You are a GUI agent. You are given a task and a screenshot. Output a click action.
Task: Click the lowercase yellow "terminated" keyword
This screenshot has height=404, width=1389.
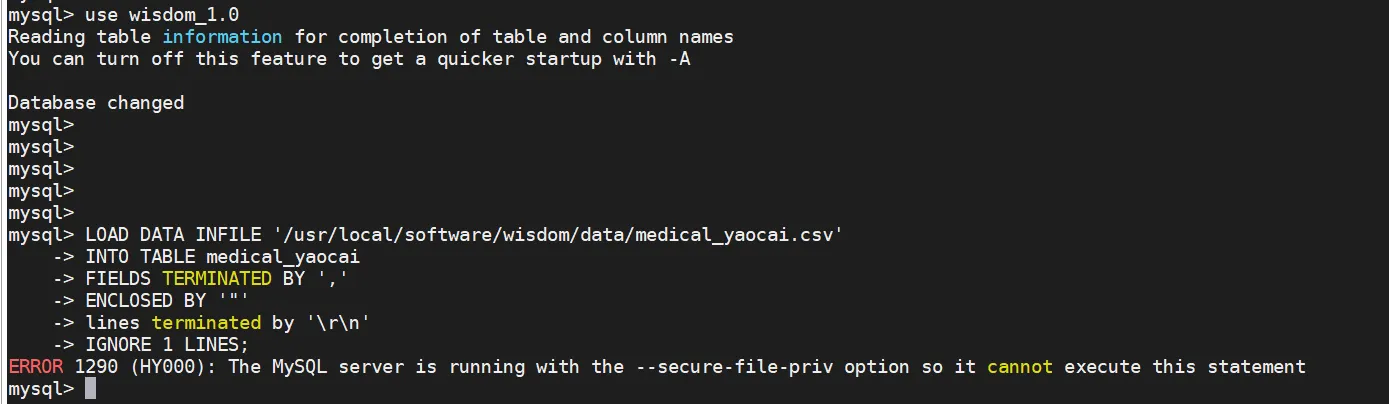click(x=206, y=323)
